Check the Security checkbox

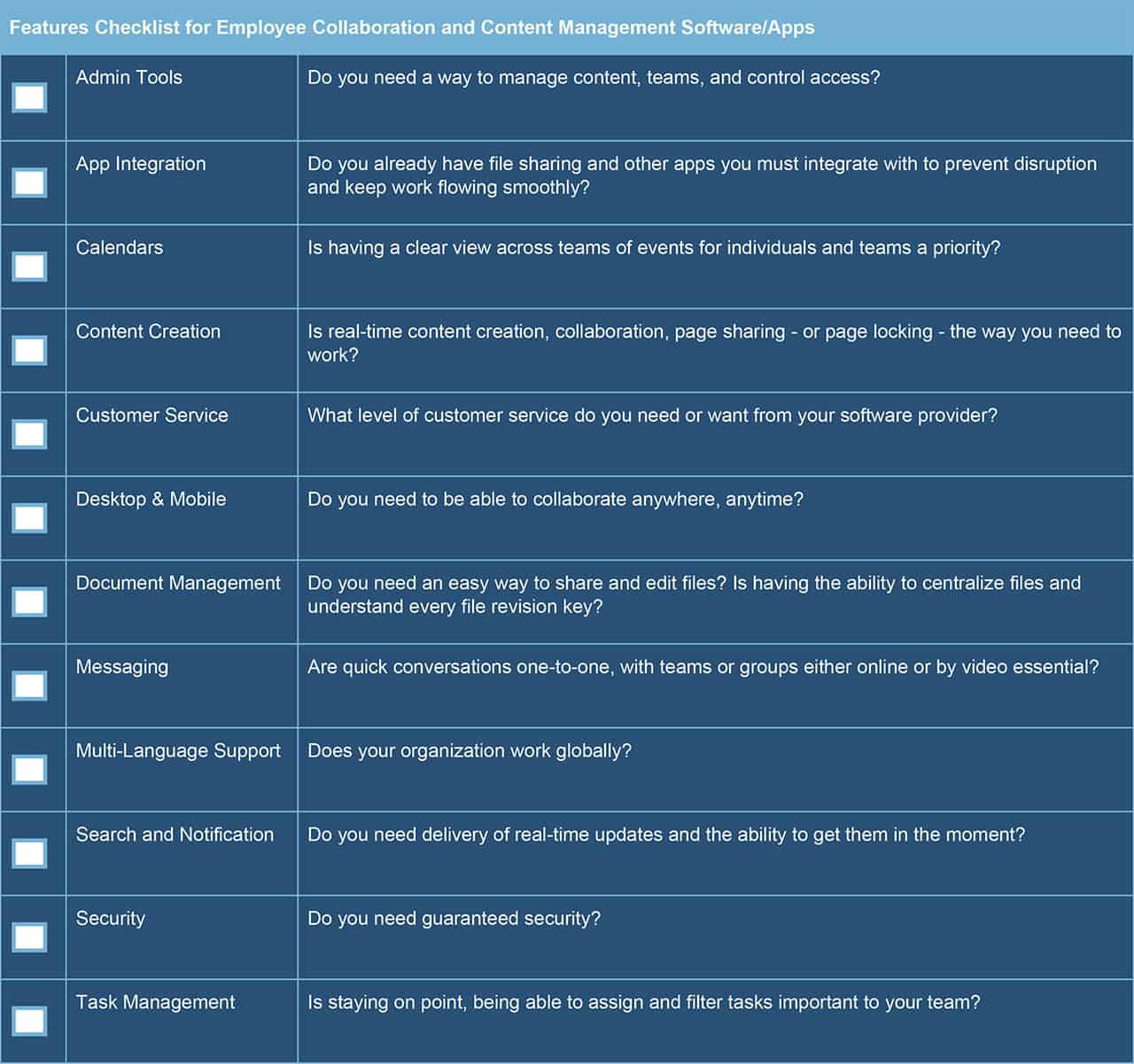tap(29, 937)
